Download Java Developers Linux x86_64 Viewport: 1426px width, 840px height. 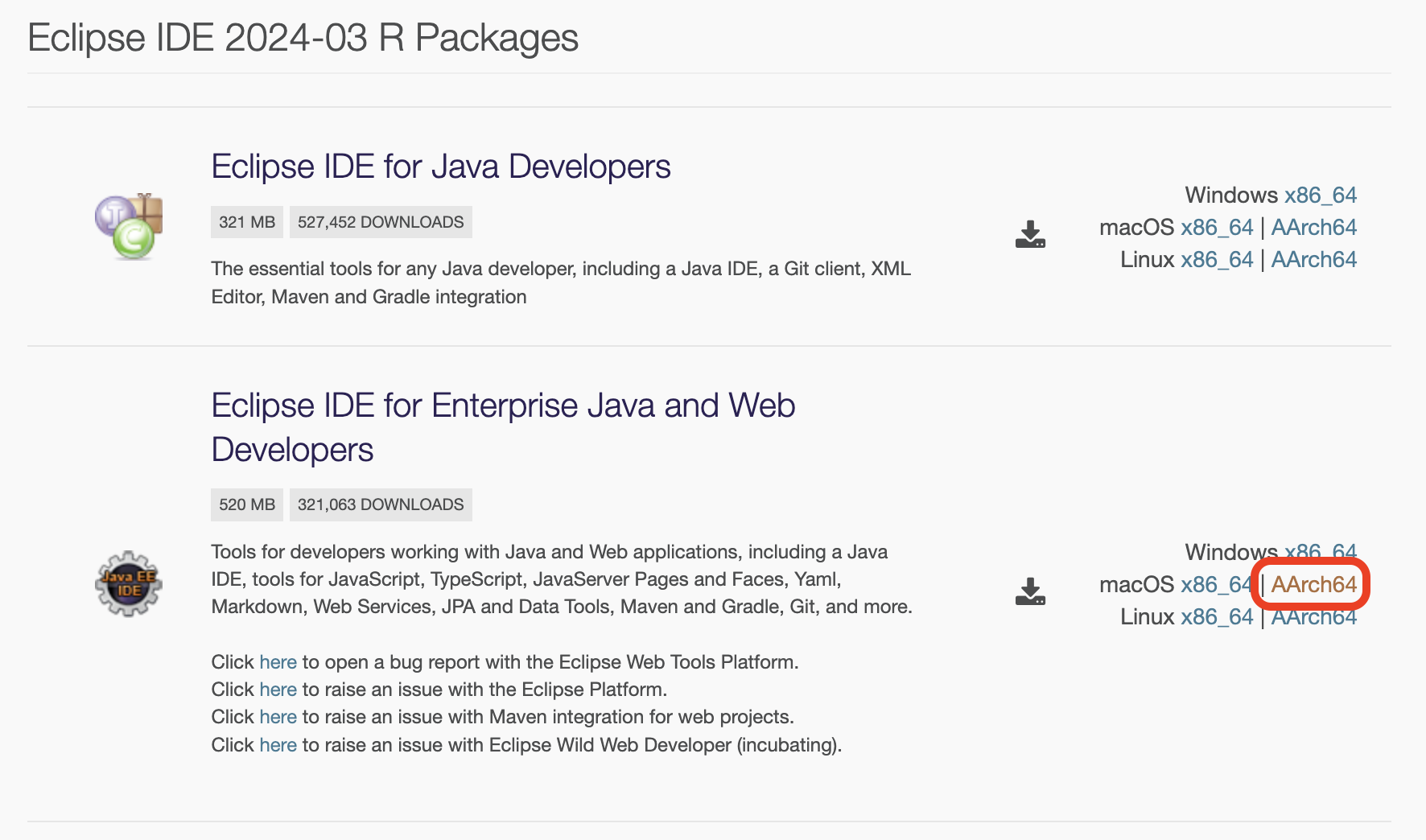tap(1217, 259)
